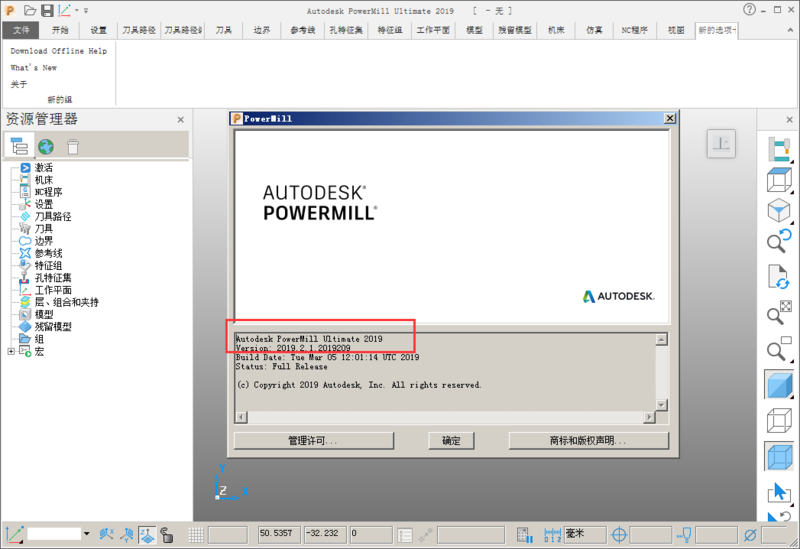This screenshot has height=549, width=800.
Task: Click 确定 to close the about dialog
Action: (451, 440)
